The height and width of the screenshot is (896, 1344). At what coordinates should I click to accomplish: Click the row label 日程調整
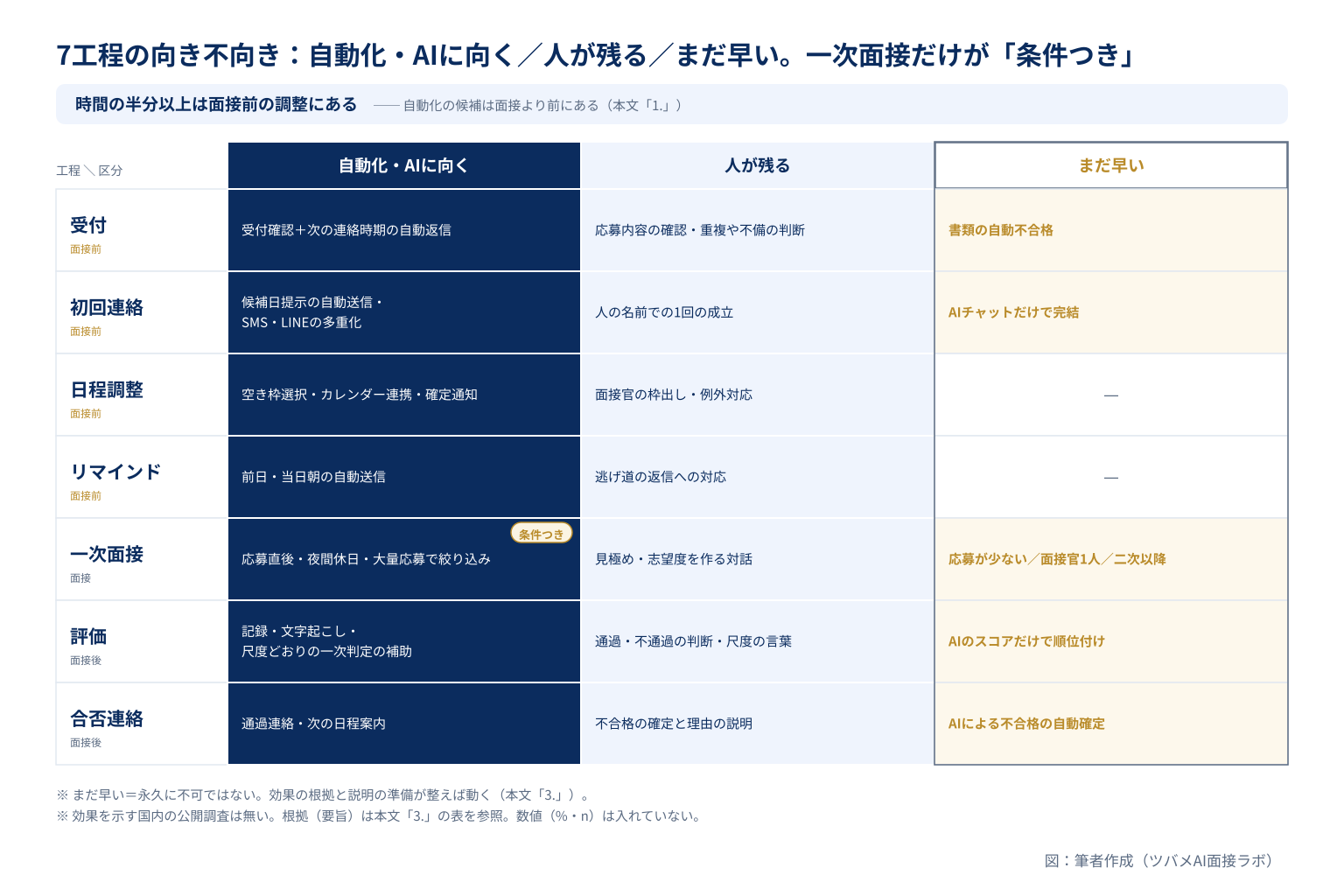click(107, 389)
